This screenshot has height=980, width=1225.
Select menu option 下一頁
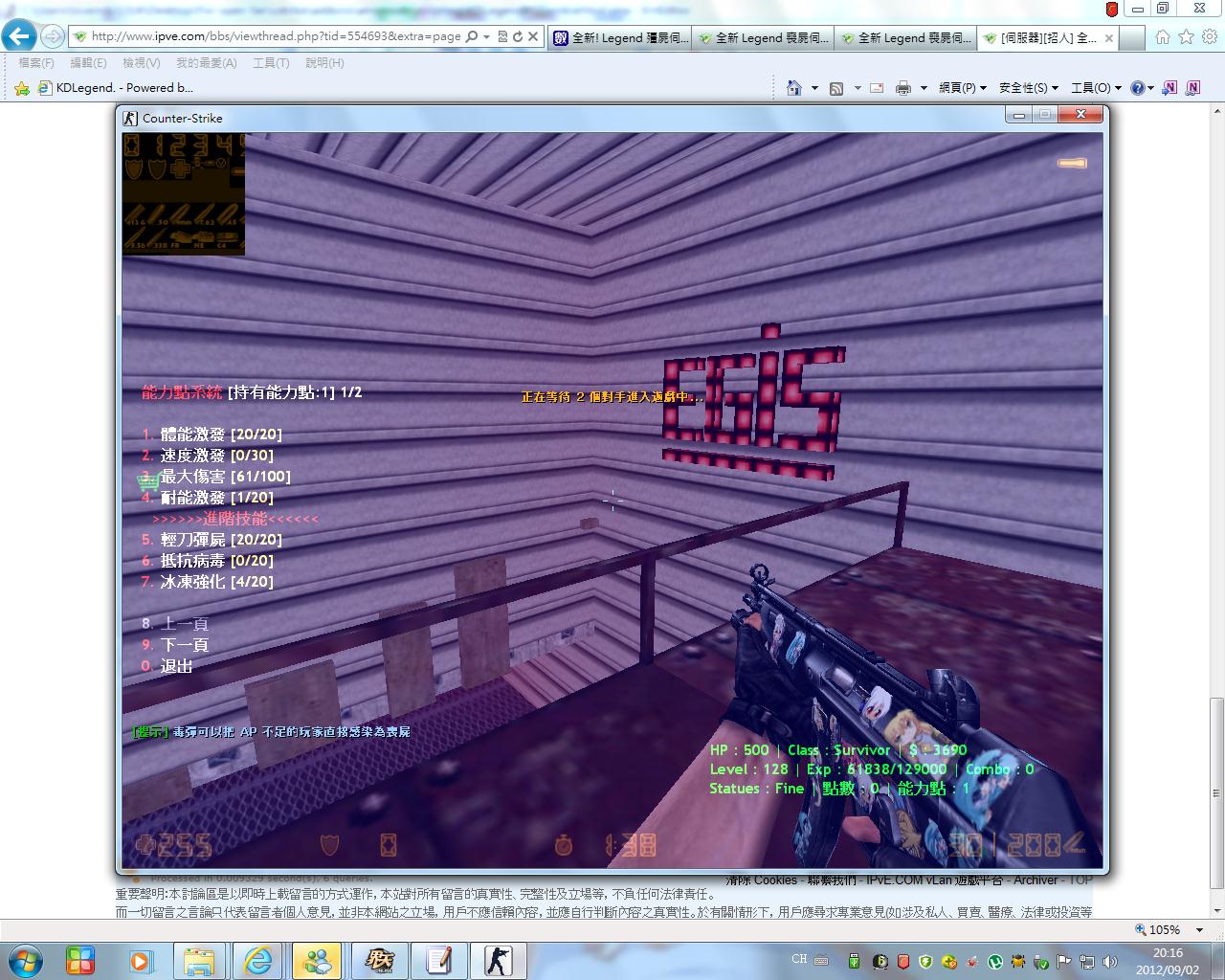click(174, 645)
